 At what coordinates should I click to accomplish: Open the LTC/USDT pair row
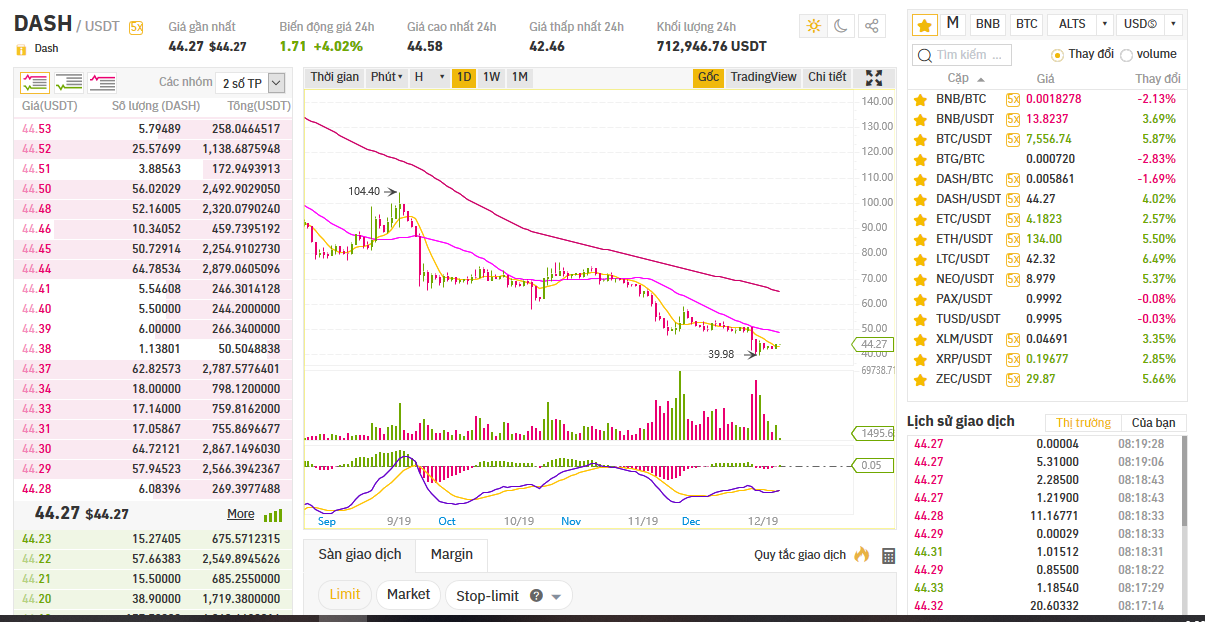(x=1047, y=259)
